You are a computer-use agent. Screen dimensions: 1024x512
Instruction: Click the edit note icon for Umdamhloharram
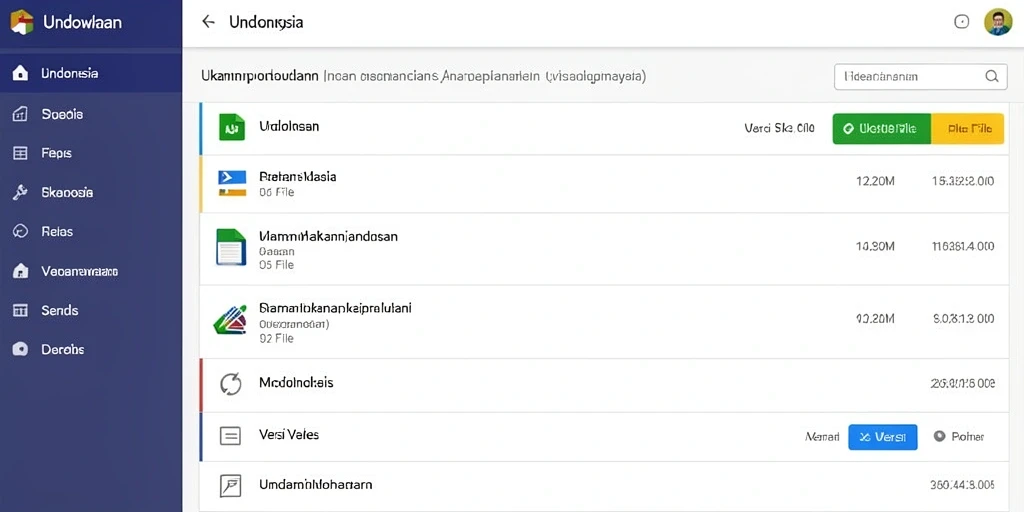(231, 485)
